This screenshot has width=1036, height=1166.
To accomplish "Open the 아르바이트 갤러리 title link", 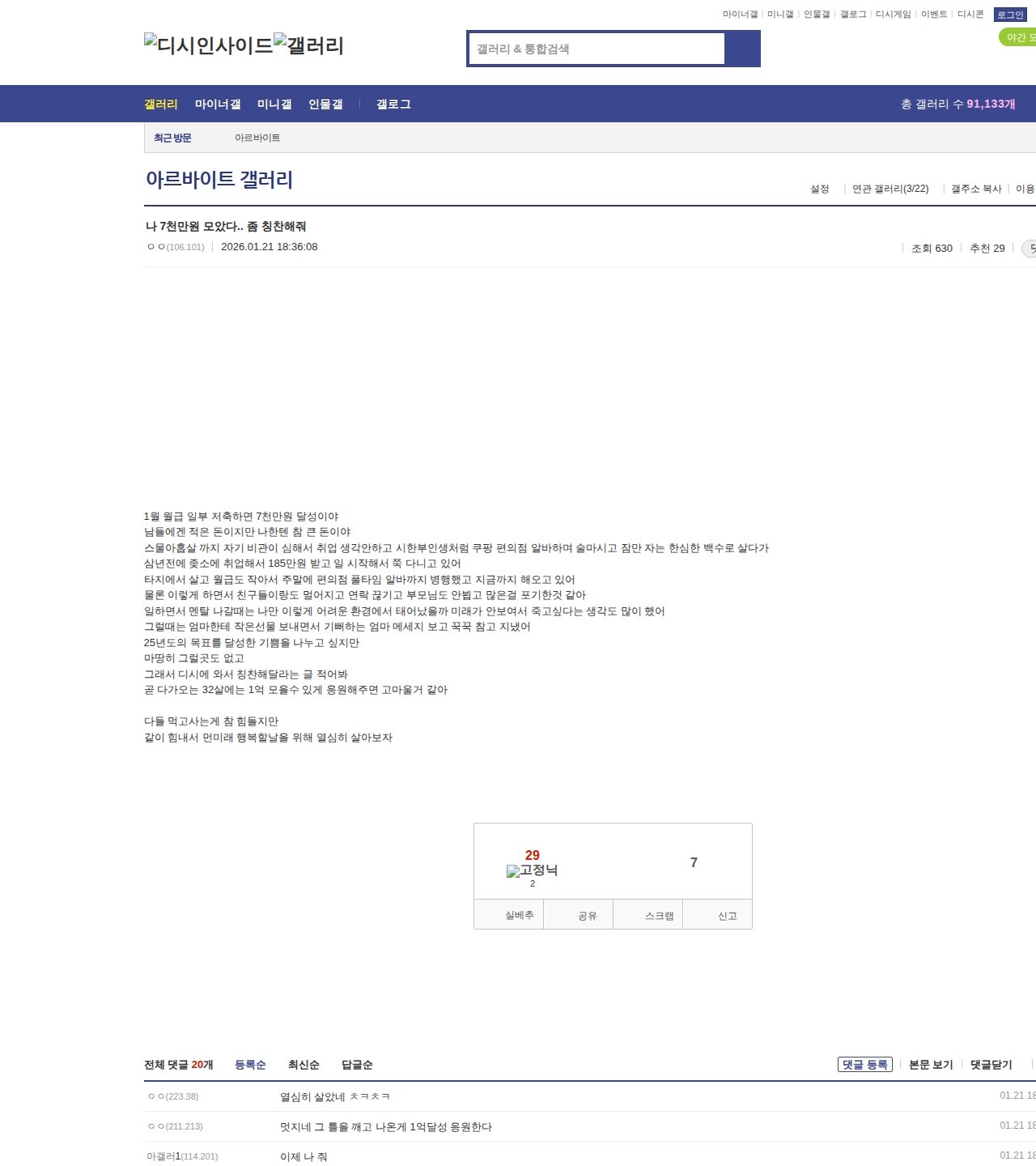I will [x=219, y=179].
